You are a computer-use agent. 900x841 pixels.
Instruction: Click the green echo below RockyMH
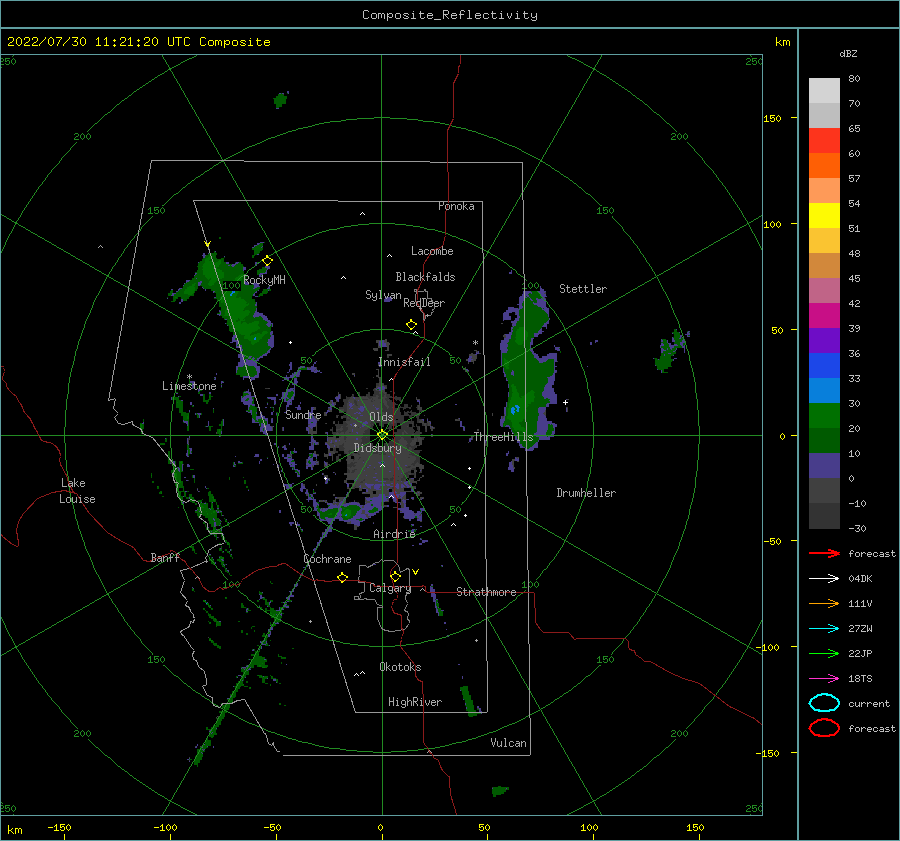click(x=247, y=321)
